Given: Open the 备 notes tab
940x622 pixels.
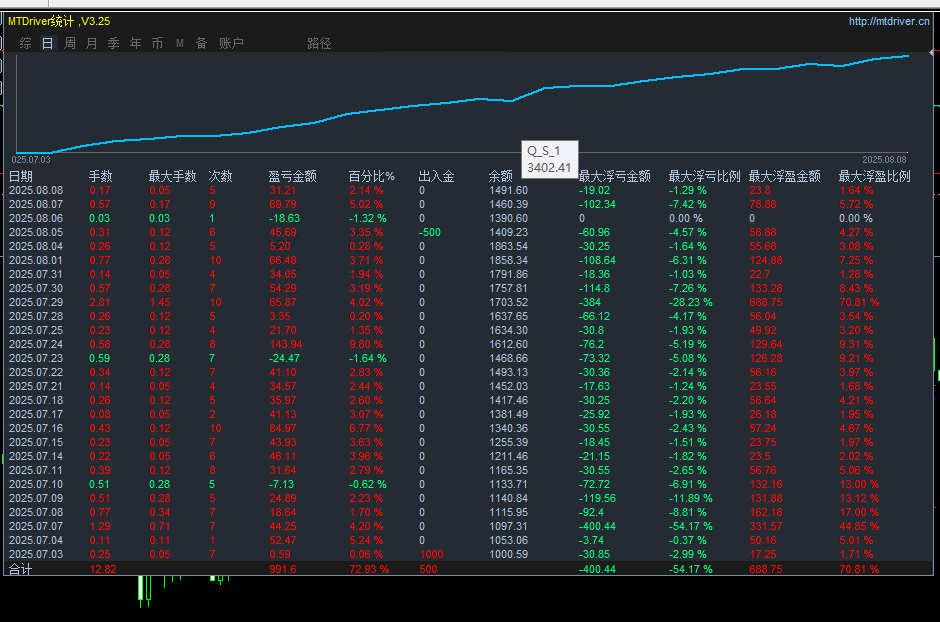Looking at the screenshot, I should pos(201,43).
